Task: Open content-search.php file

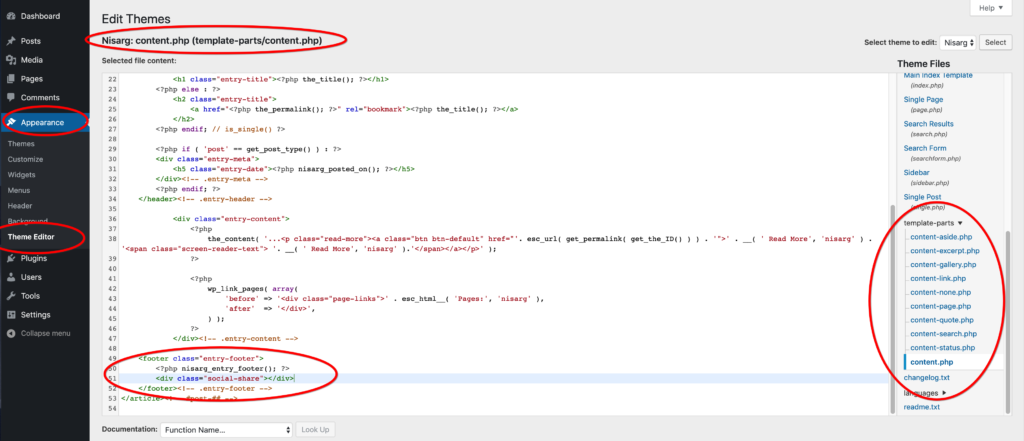Action: (944, 334)
